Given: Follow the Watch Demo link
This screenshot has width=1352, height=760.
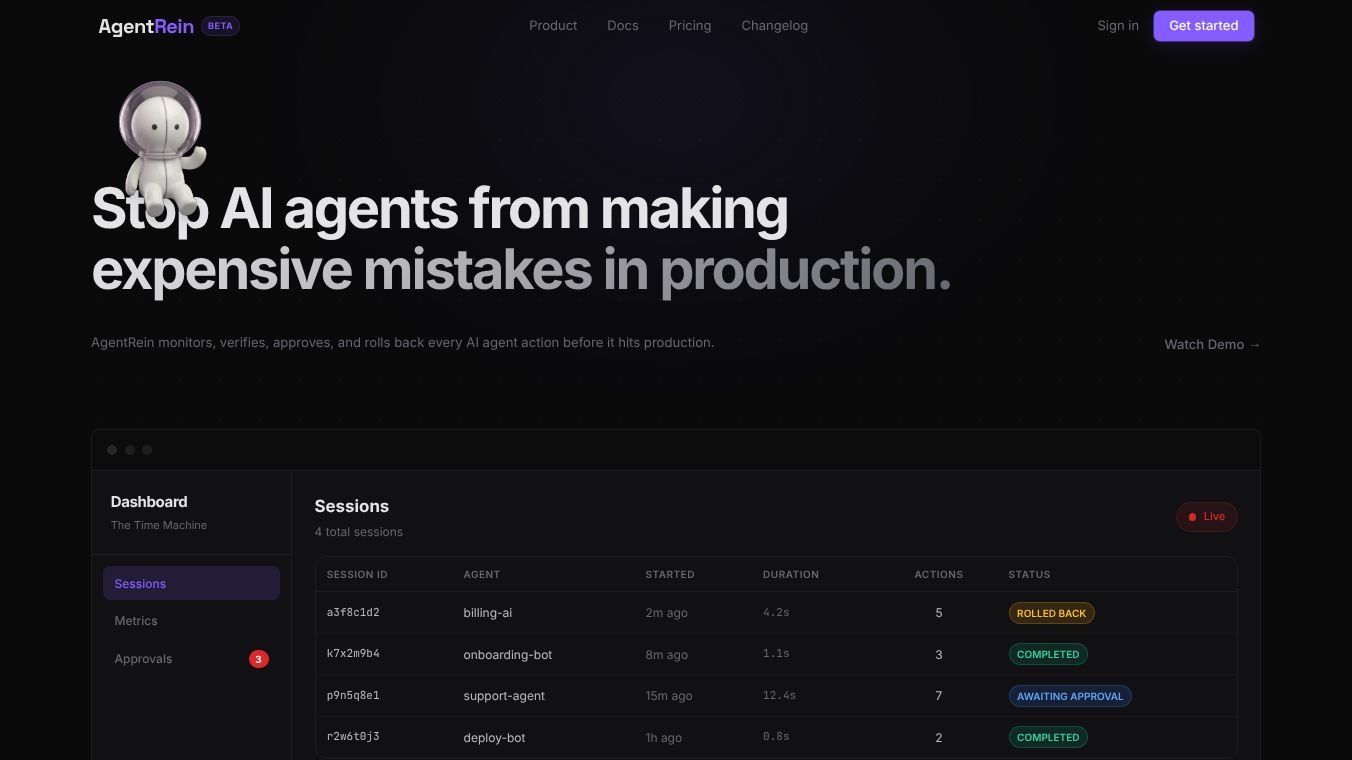Looking at the screenshot, I should click(x=1211, y=344).
